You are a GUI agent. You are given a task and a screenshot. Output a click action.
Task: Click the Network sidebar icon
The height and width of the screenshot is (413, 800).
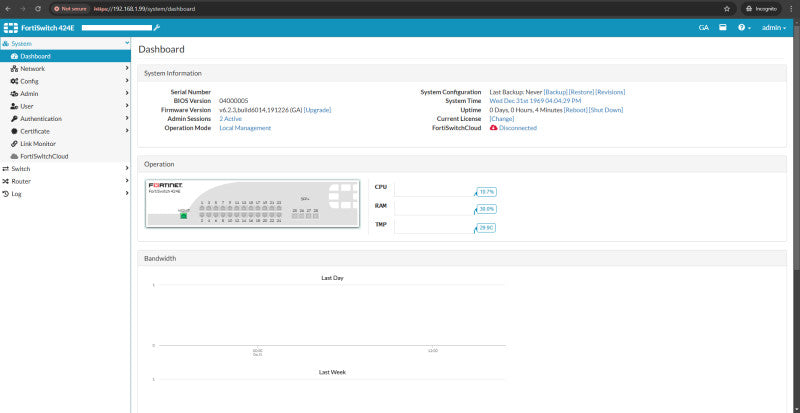tap(14, 69)
